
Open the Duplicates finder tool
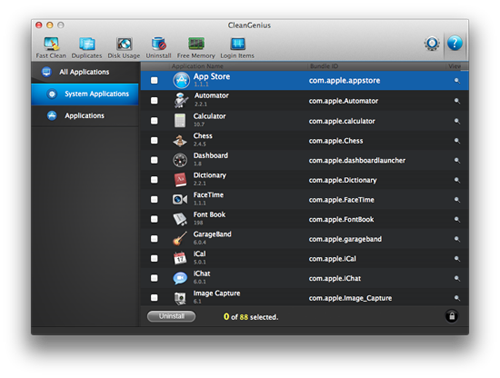coord(87,47)
